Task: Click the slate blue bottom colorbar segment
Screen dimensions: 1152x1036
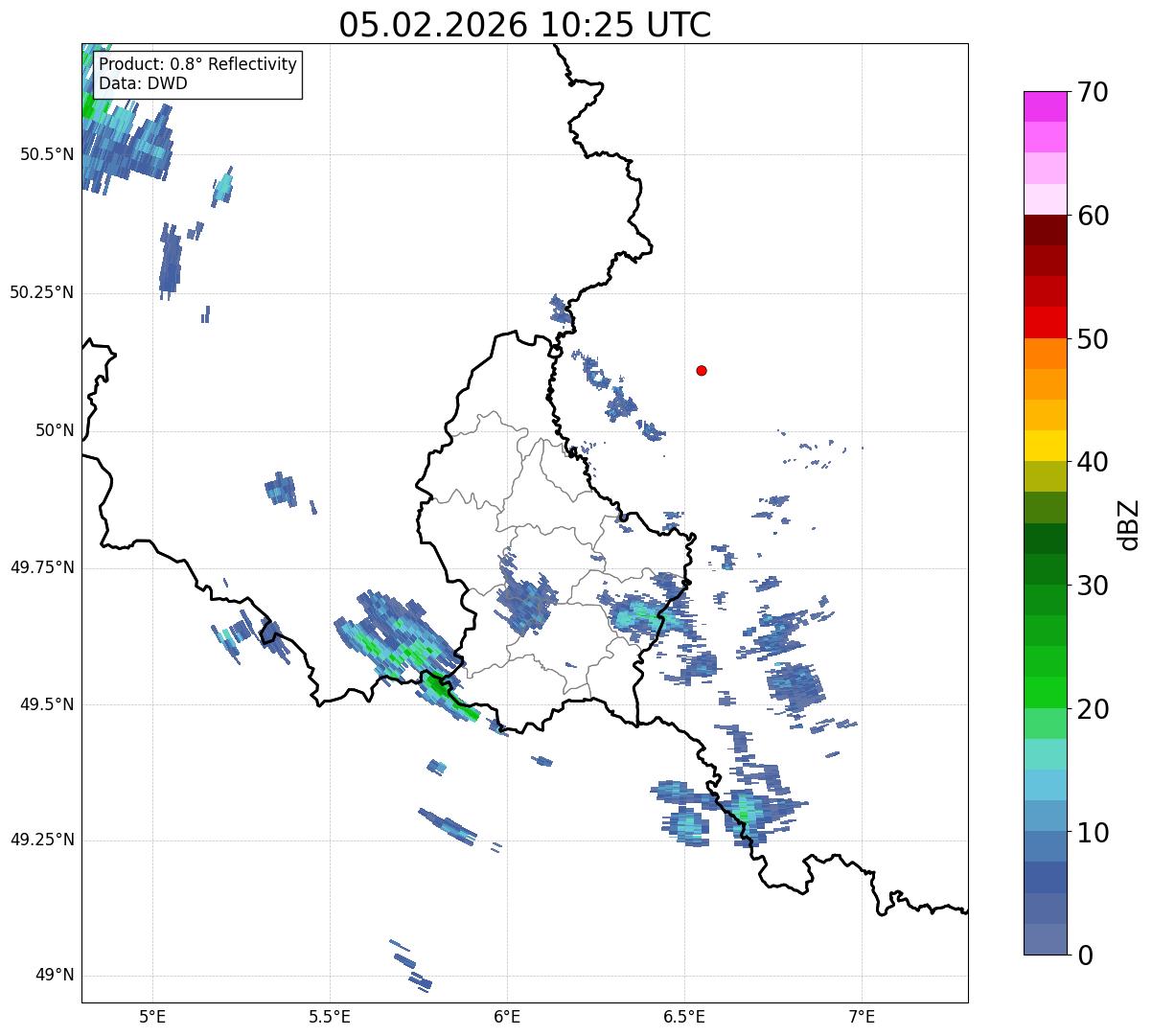Action: click(x=1046, y=939)
